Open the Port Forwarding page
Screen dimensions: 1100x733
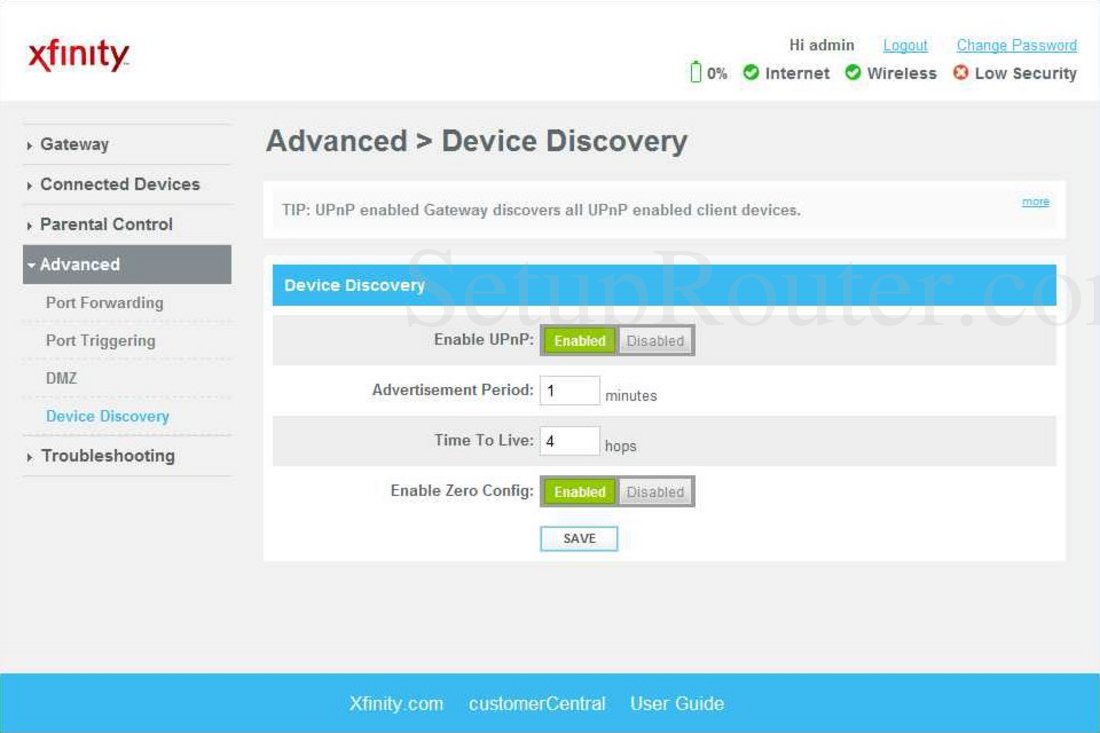(x=103, y=302)
